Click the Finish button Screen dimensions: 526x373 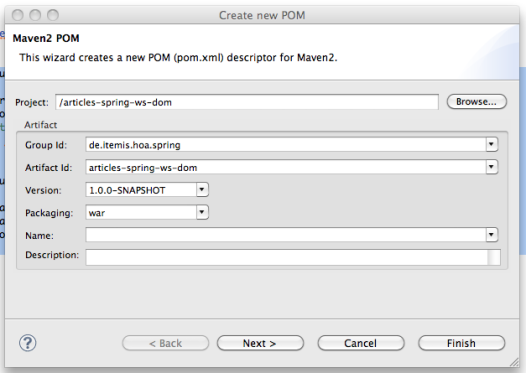click(461, 343)
